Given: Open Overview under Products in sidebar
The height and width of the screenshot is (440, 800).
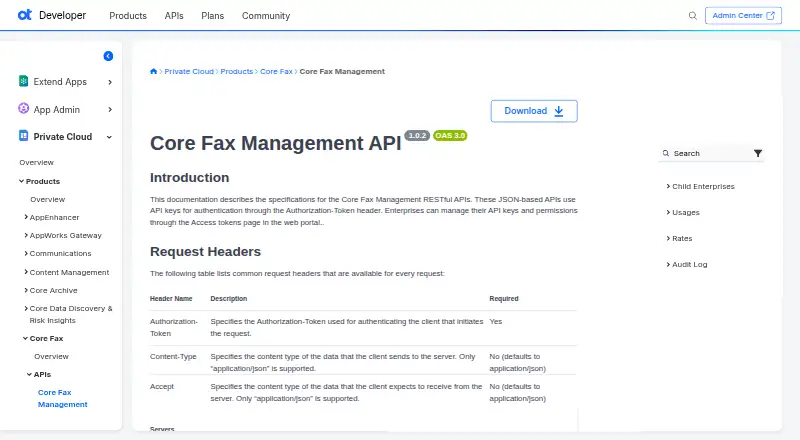Looking at the screenshot, I should (x=47, y=199).
